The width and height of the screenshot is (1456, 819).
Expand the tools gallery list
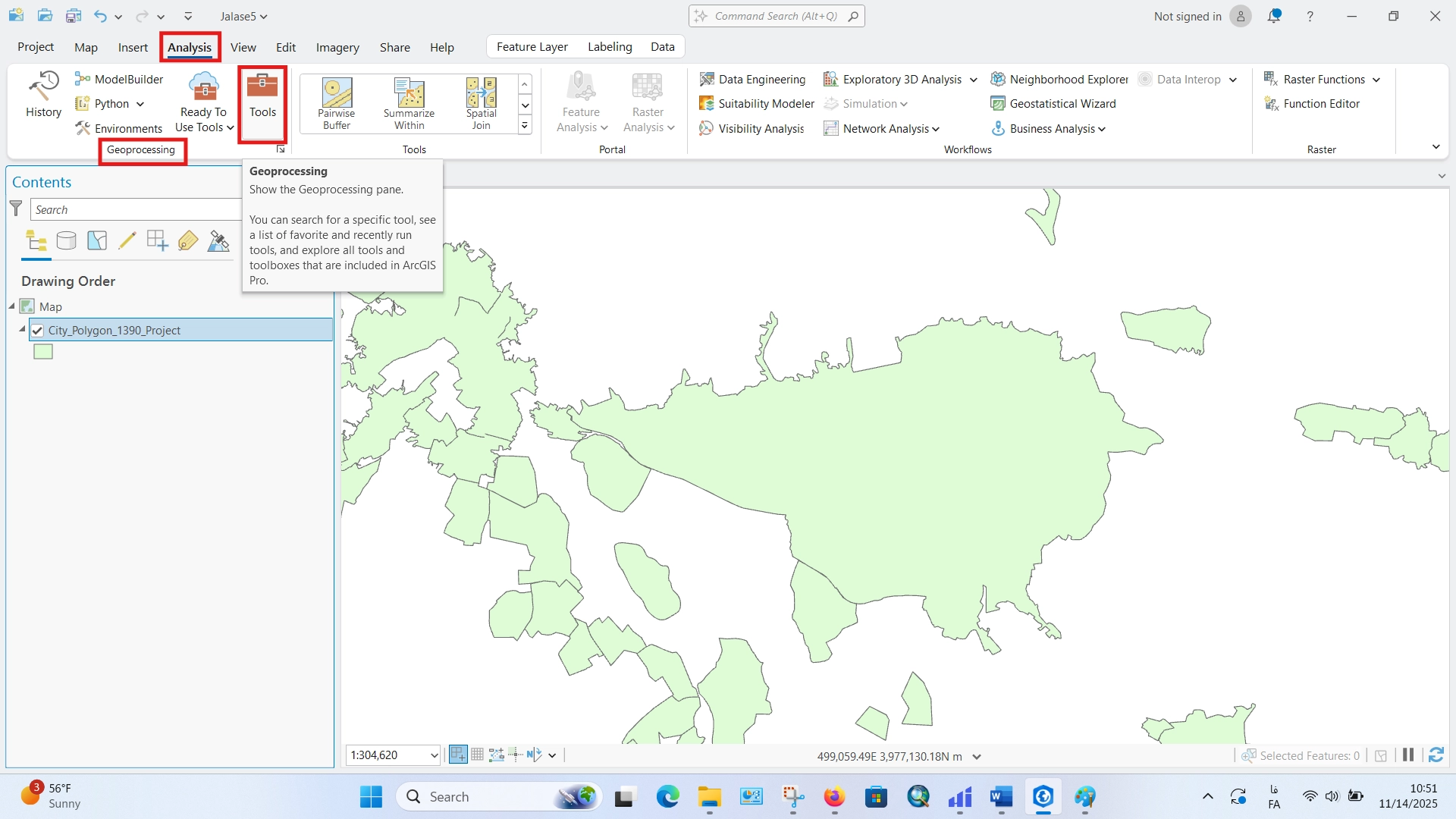click(x=525, y=126)
